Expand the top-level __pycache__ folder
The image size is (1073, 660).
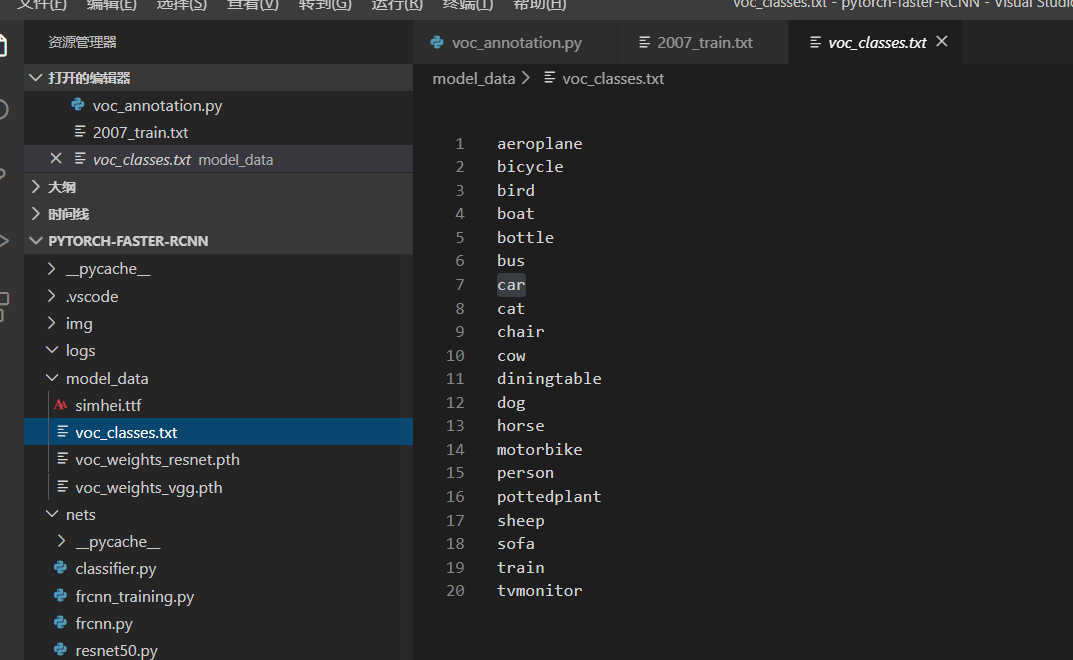[52, 268]
